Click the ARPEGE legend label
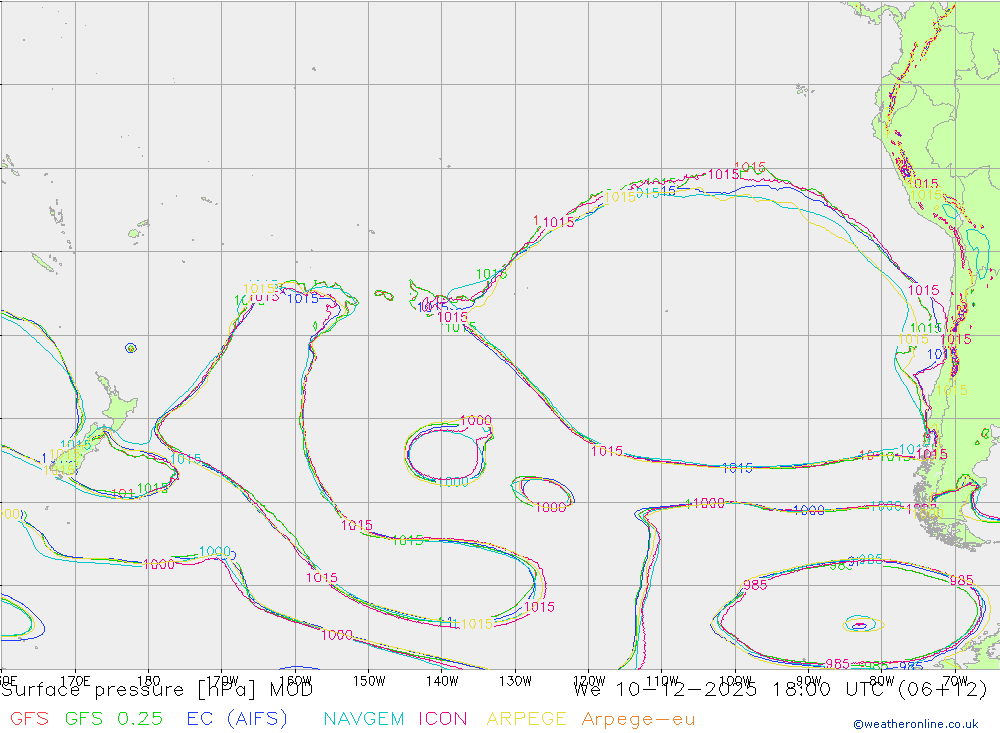The width and height of the screenshot is (1000, 733). (x=527, y=719)
